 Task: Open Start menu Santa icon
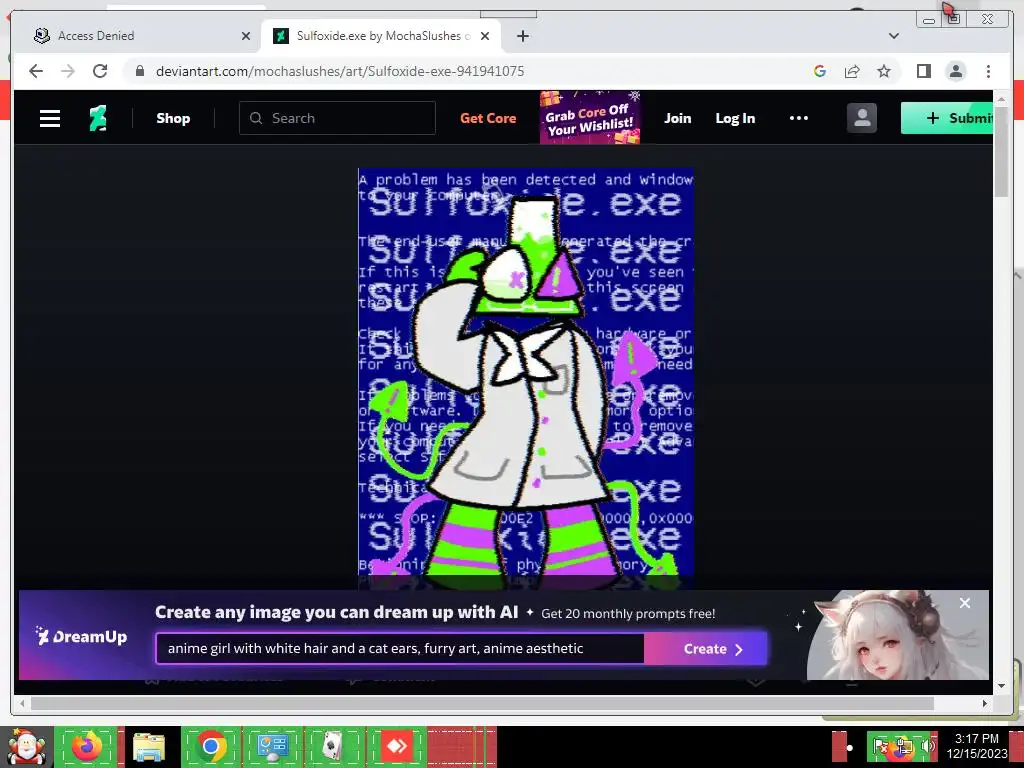coord(26,747)
